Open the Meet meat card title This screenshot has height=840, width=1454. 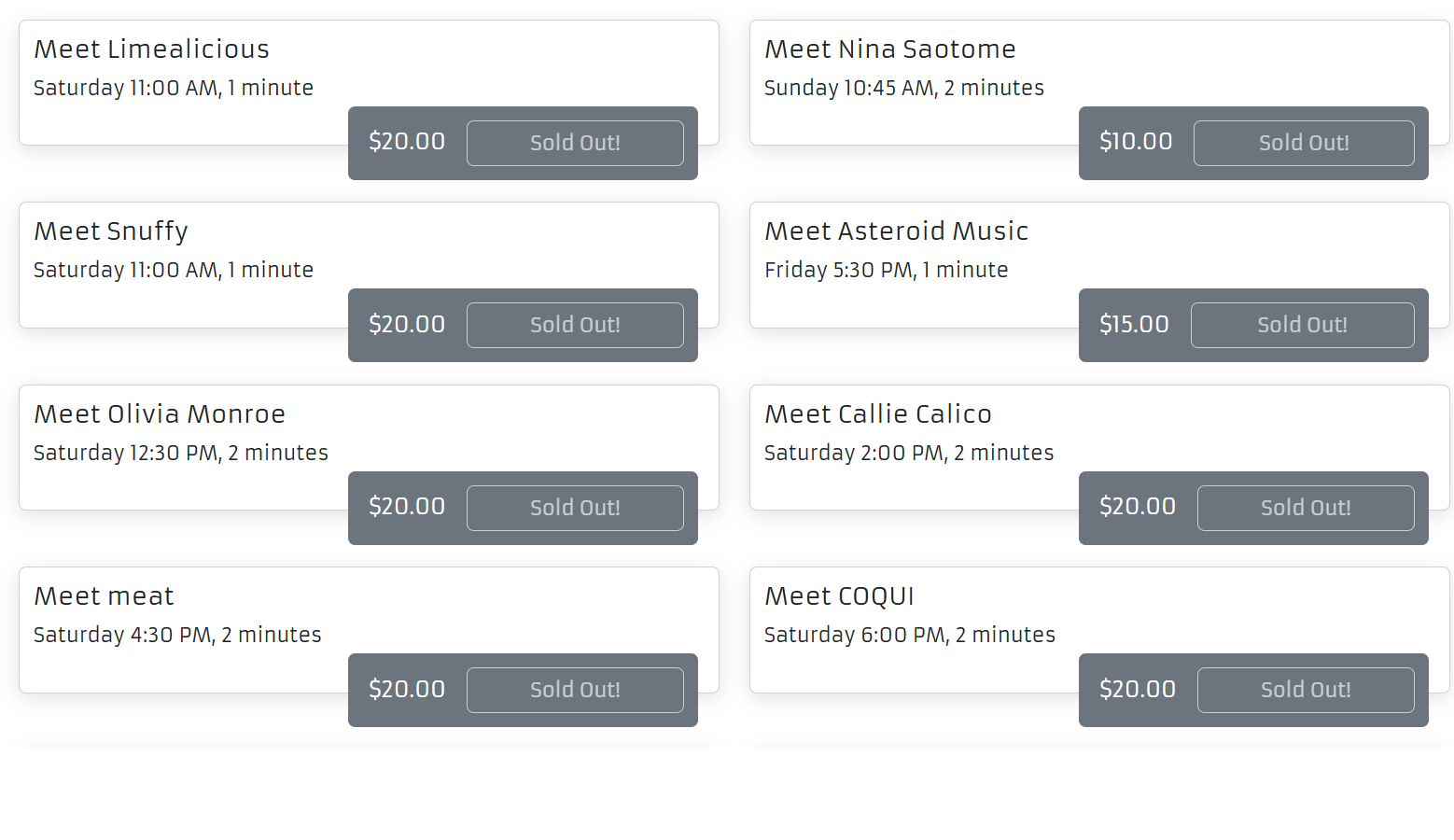coord(104,595)
